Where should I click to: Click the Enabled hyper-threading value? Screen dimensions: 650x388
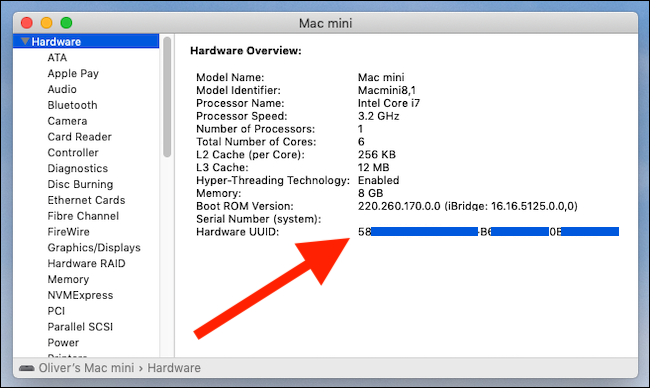coord(378,180)
